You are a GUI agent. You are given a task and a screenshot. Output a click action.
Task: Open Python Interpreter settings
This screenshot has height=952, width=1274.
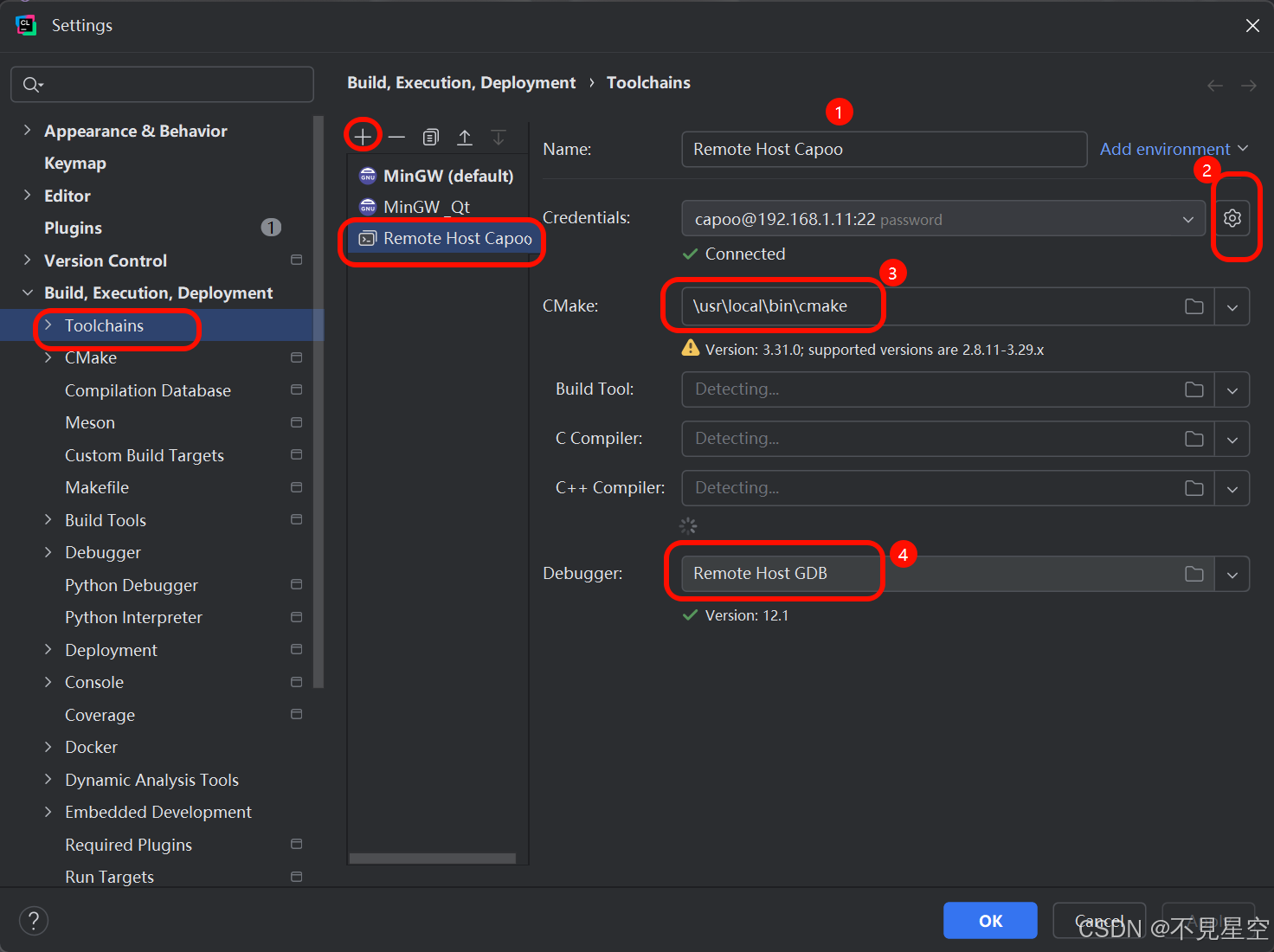point(133,617)
